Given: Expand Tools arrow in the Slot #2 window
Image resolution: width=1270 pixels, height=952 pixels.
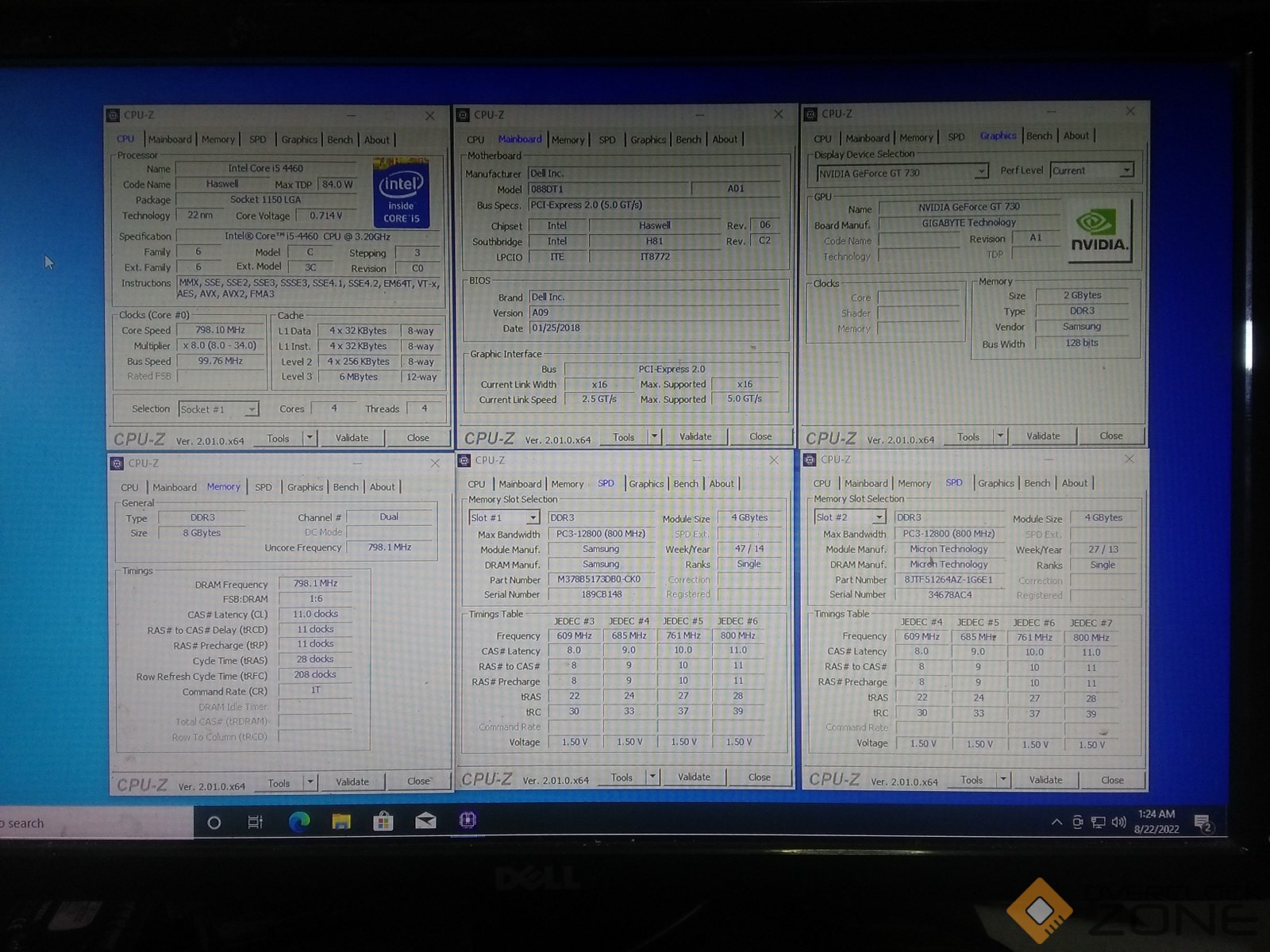Looking at the screenshot, I should [x=1003, y=780].
